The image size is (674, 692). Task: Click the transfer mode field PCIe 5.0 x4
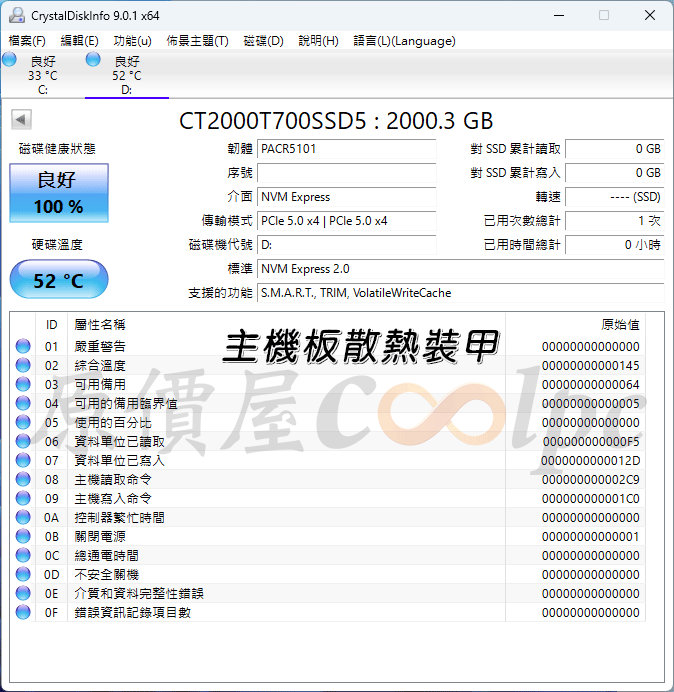(x=346, y=220)
